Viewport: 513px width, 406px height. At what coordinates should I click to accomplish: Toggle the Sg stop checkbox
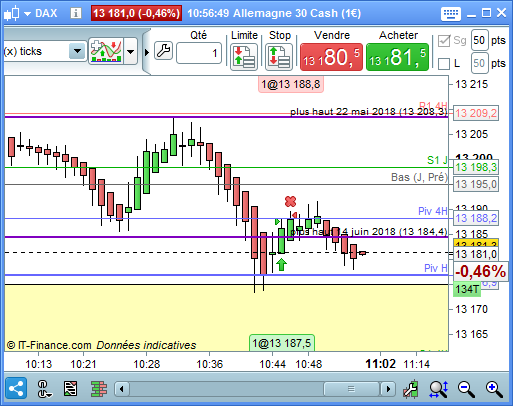pyautogui.click(x=444, y=41)
